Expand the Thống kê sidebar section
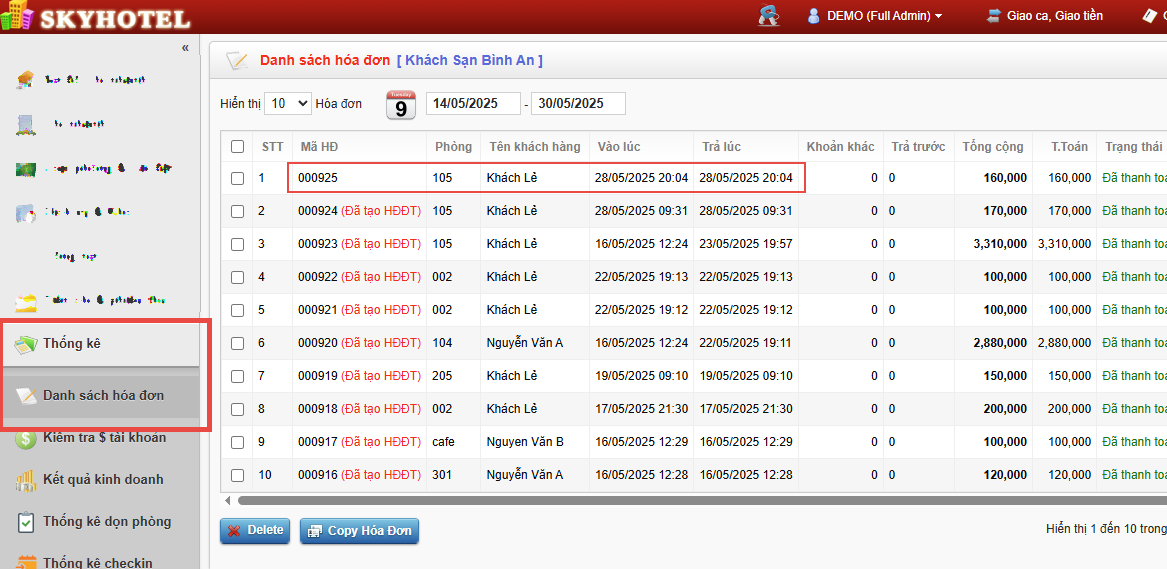This screenshot has height=569, width=1167. [x=72, y=344]
